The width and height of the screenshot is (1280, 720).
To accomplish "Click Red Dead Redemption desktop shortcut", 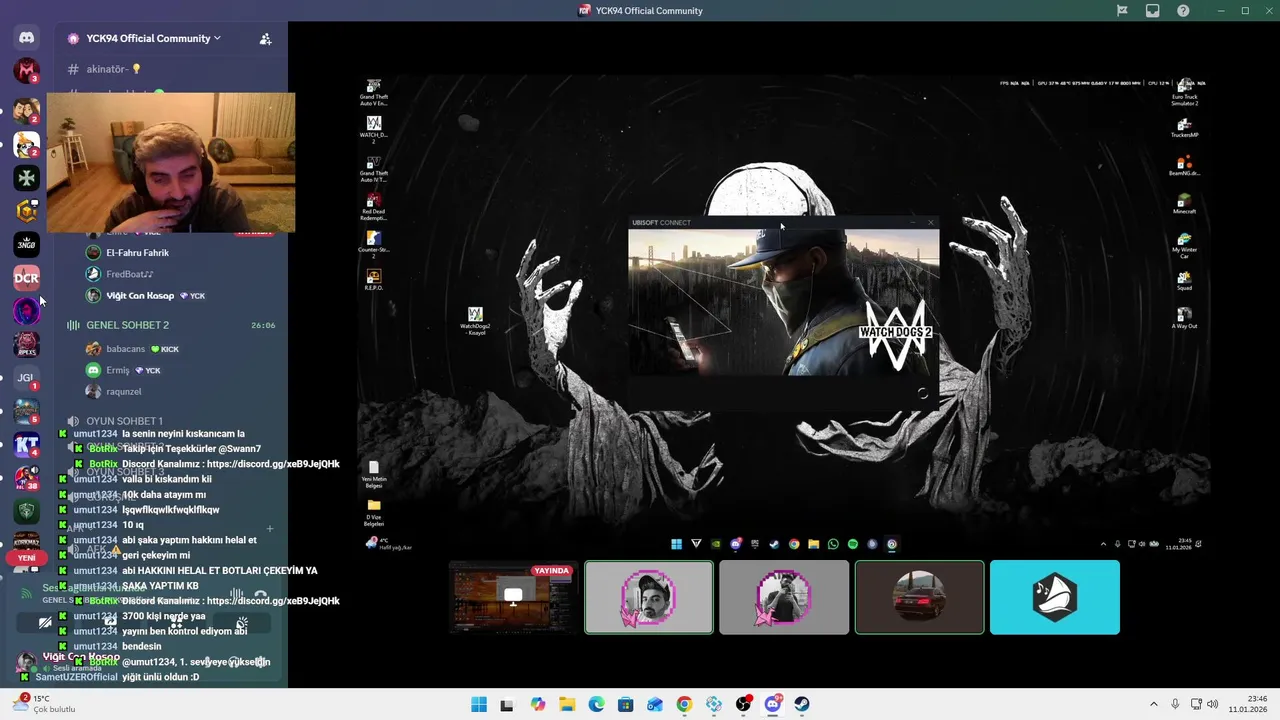I will [x=374, y=208].
